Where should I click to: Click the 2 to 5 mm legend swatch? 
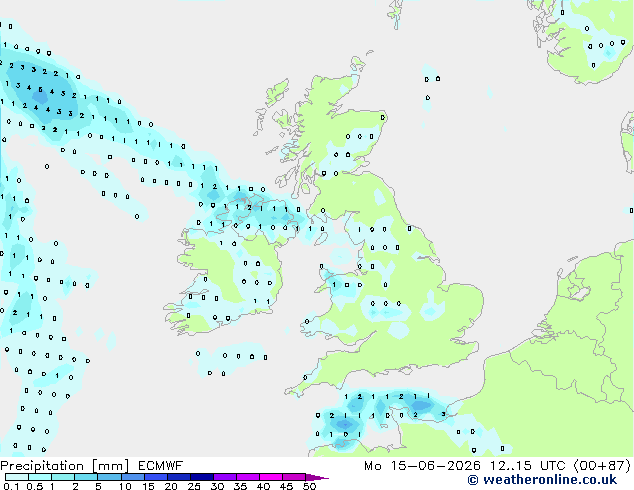(86, 477)
